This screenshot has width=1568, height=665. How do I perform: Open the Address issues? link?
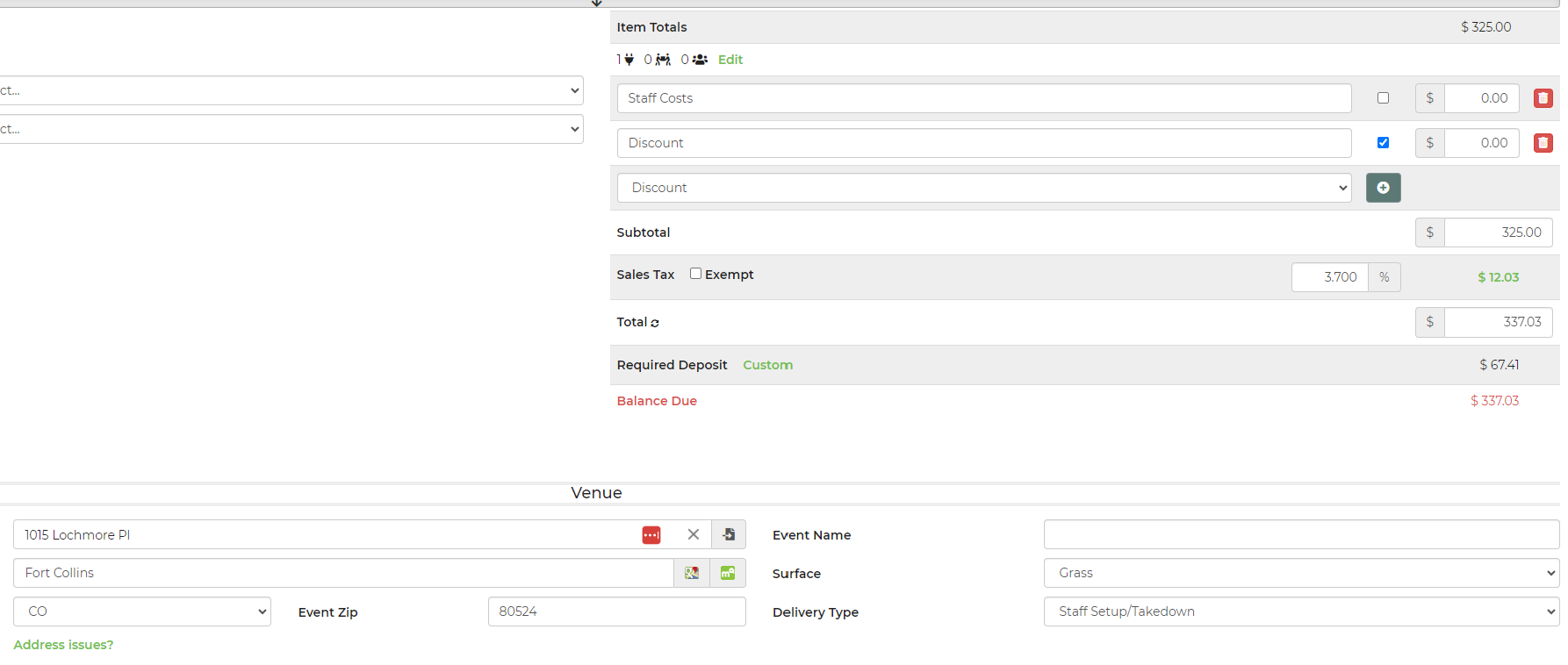[x=63, y=645]
